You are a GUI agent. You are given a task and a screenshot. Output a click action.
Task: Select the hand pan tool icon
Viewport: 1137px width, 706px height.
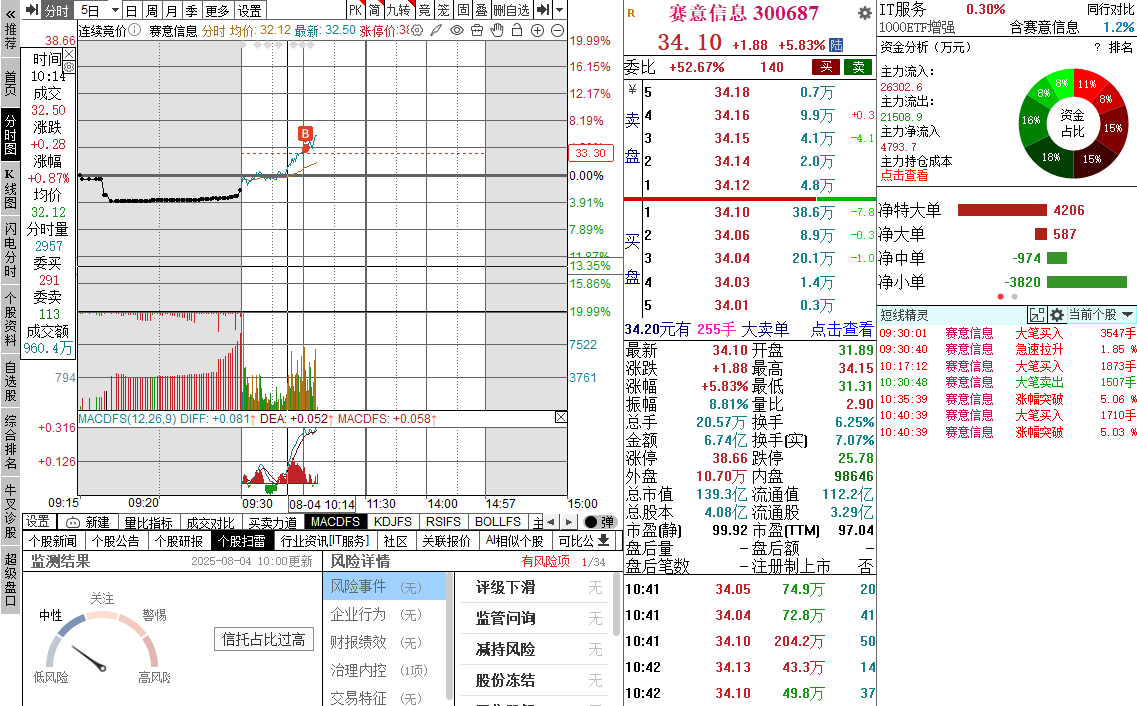point(497,30)
